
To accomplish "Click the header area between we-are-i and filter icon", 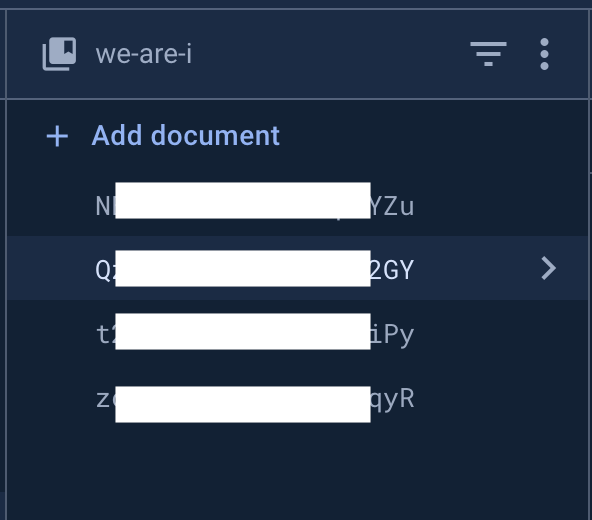I will 331,54.
